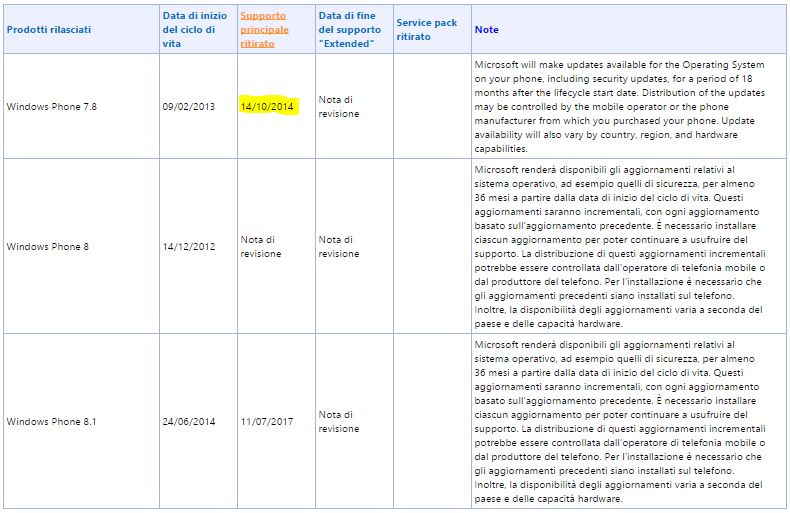Click the 'Prodotti rilasciati' column header

49,30
